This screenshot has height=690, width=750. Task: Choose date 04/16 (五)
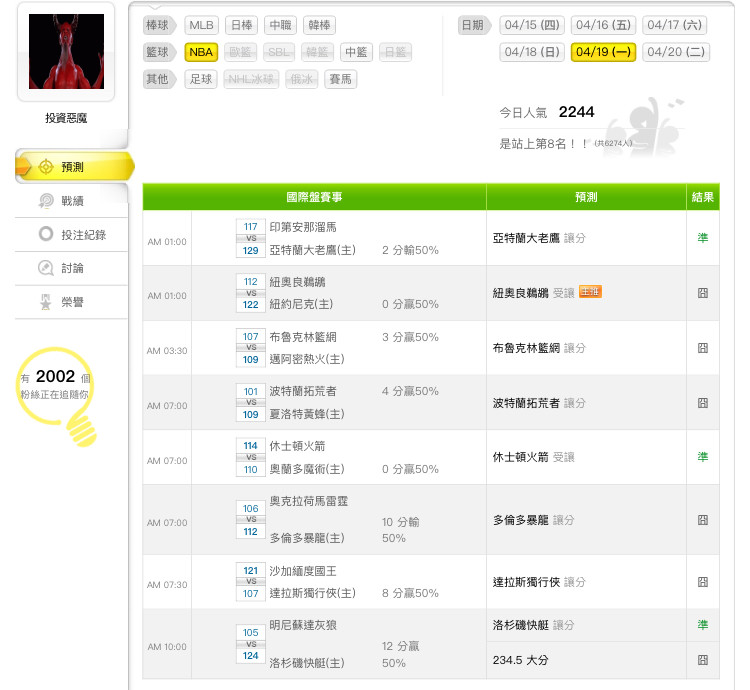tap(603, 25)
